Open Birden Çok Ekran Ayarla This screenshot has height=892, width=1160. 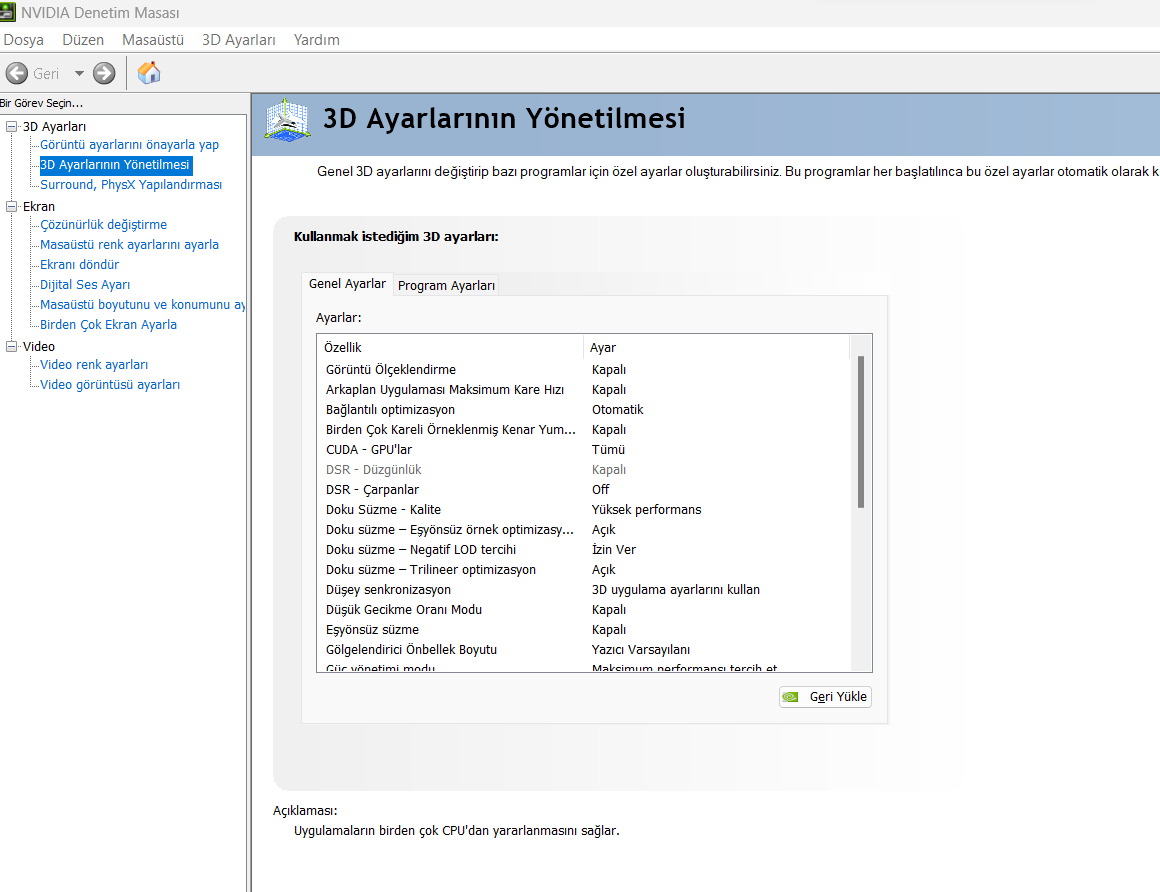(x=108, y=325)
